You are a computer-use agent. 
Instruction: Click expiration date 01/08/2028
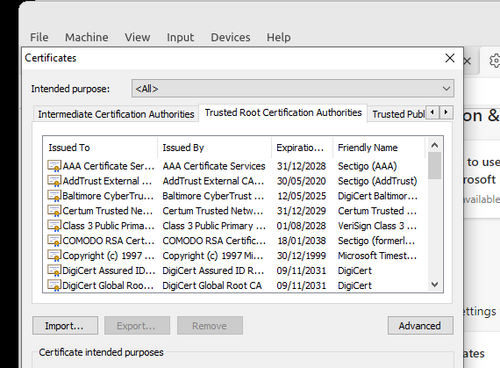(x=301, y=226)
